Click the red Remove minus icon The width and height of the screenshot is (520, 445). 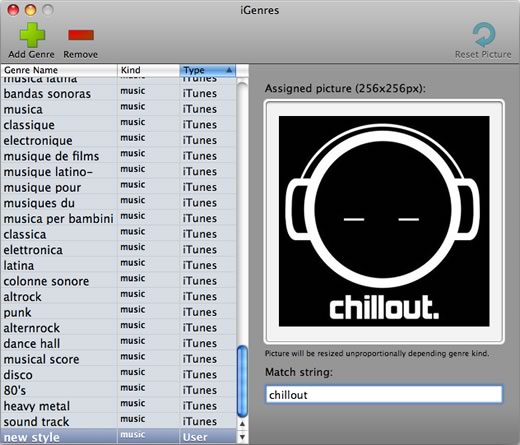(81, 35)
